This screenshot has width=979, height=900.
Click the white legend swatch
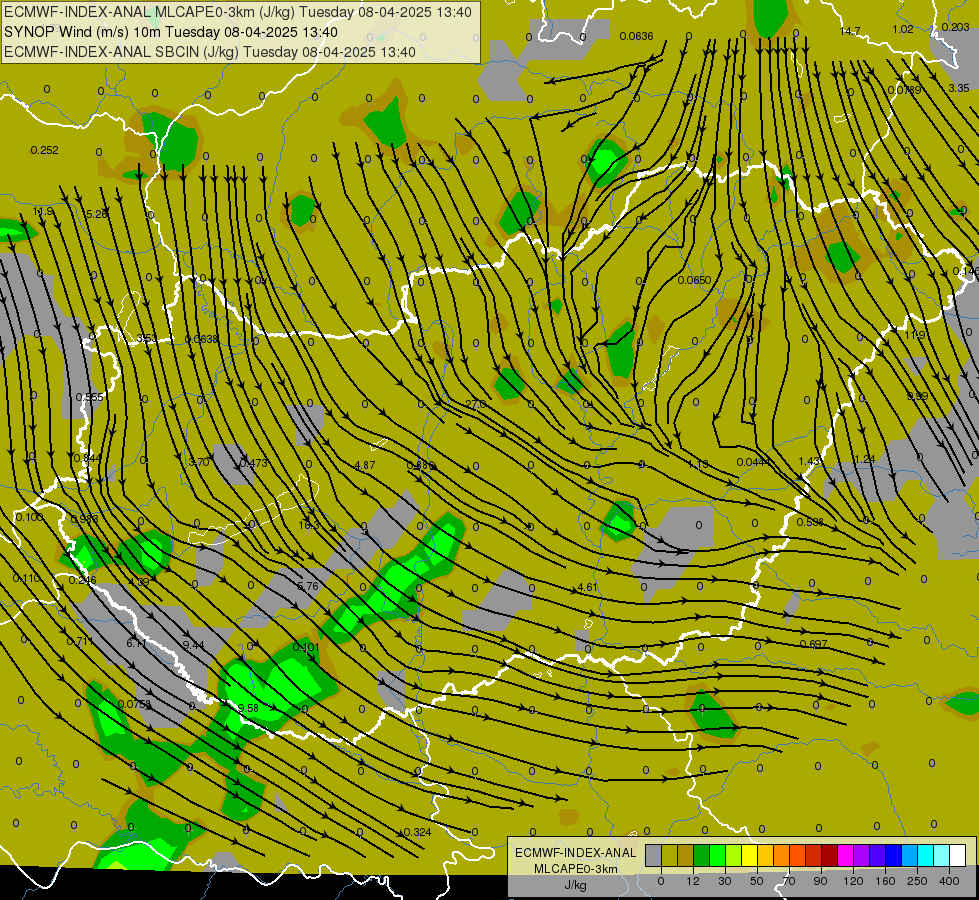coord(958,856)
